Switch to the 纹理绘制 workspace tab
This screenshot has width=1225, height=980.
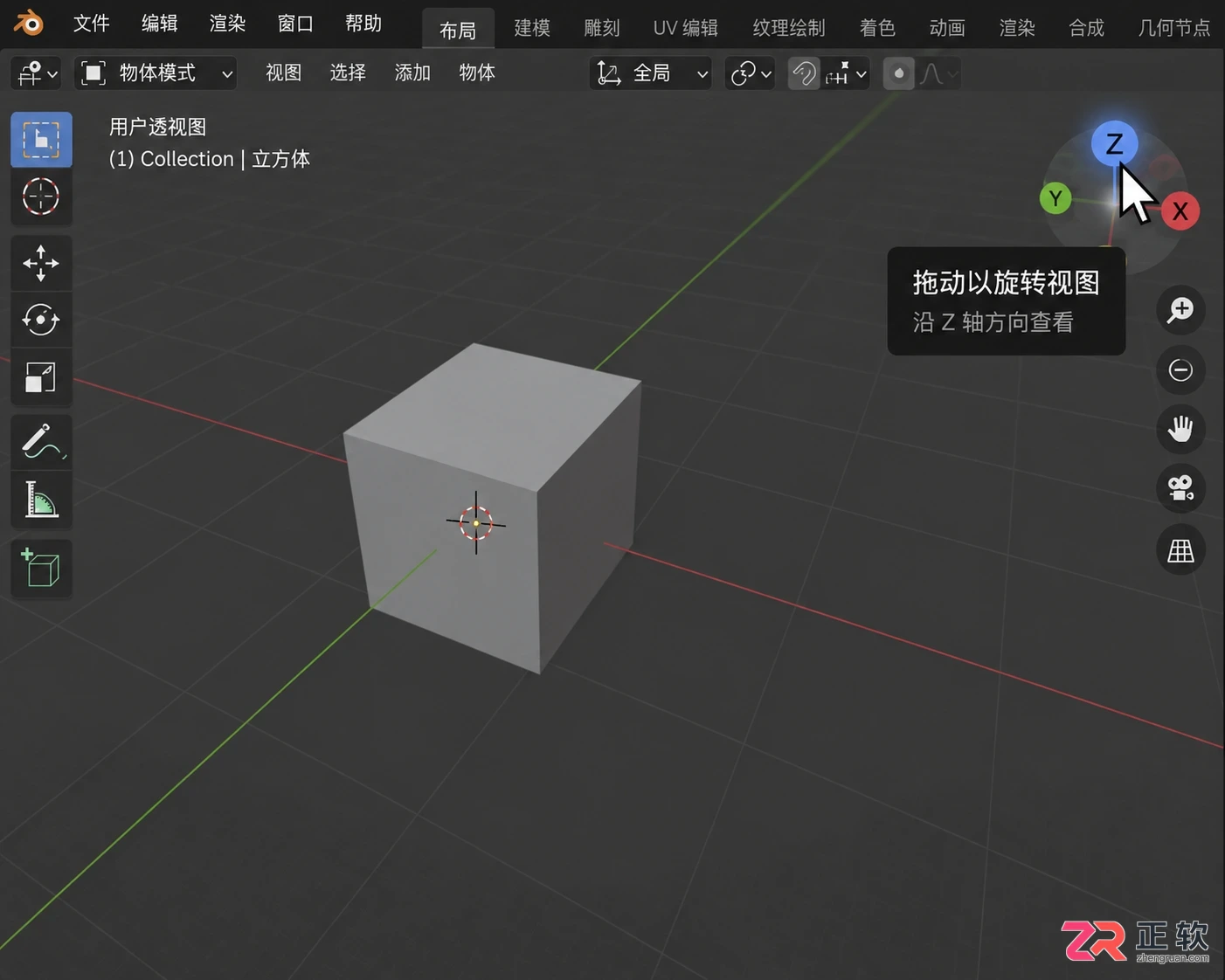[x=789, y=28]
